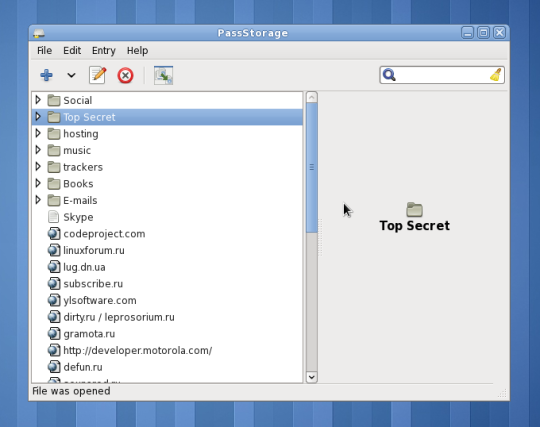Click the magnifier icon in search box
Viewport: 540px width, 427px height.
[389, 75]
